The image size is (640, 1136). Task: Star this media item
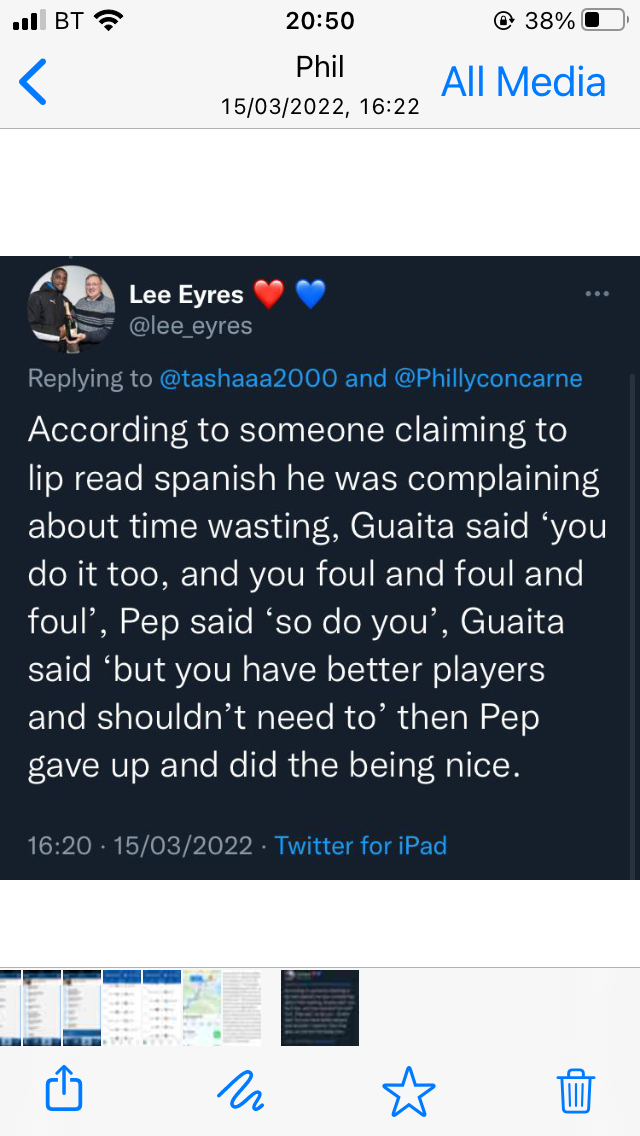410,1089
